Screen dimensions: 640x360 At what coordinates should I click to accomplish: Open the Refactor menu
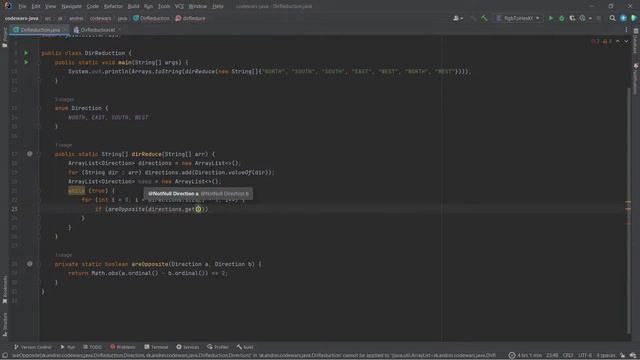[113, 7]
